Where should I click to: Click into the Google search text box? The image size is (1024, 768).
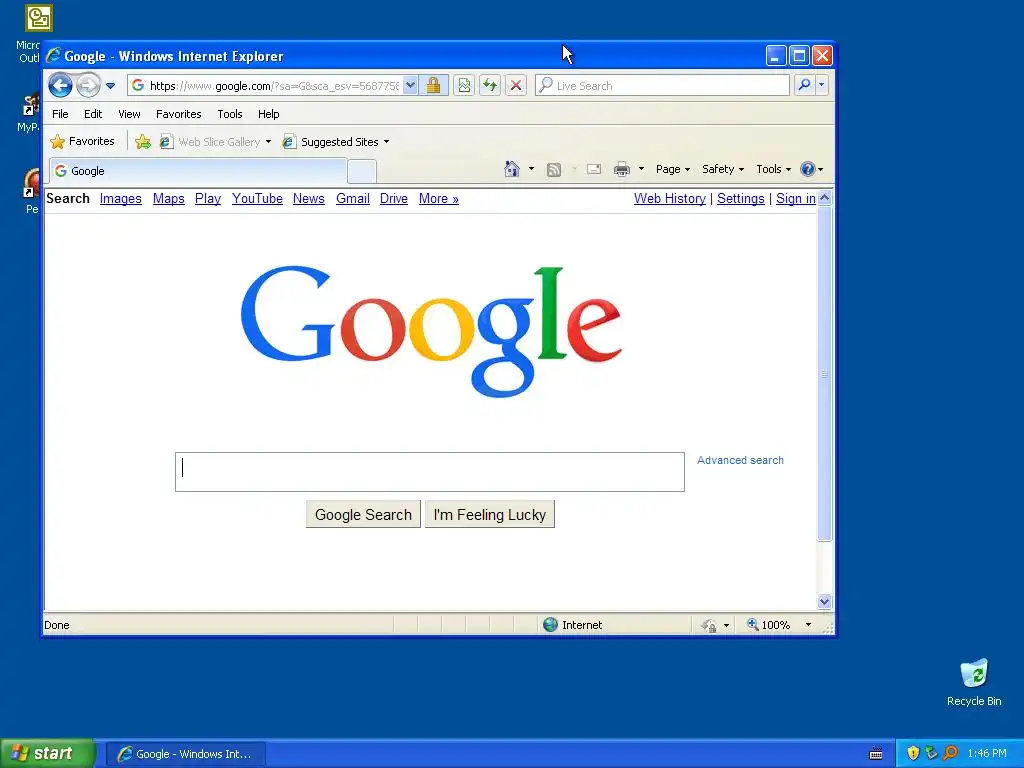coord(430,472)
